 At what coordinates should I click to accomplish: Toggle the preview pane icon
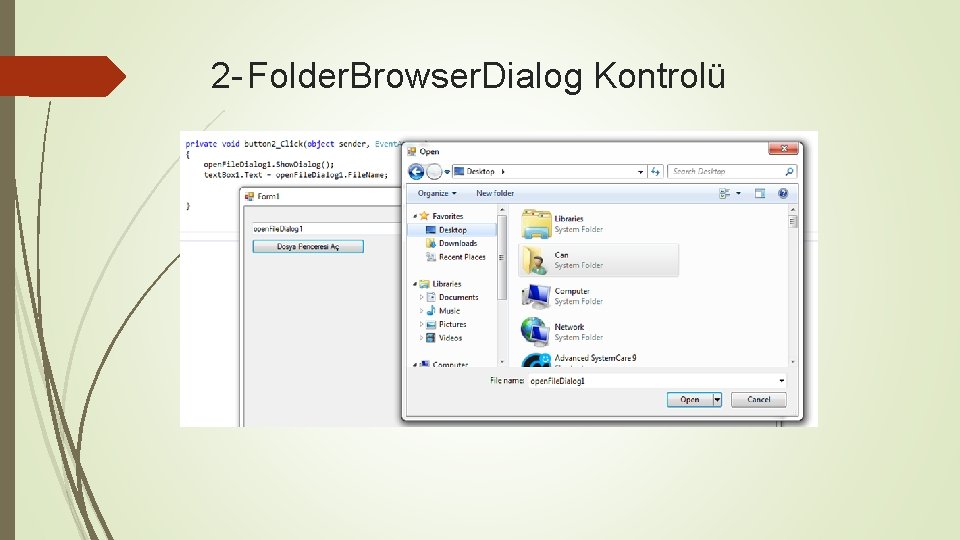pos(760,193)
